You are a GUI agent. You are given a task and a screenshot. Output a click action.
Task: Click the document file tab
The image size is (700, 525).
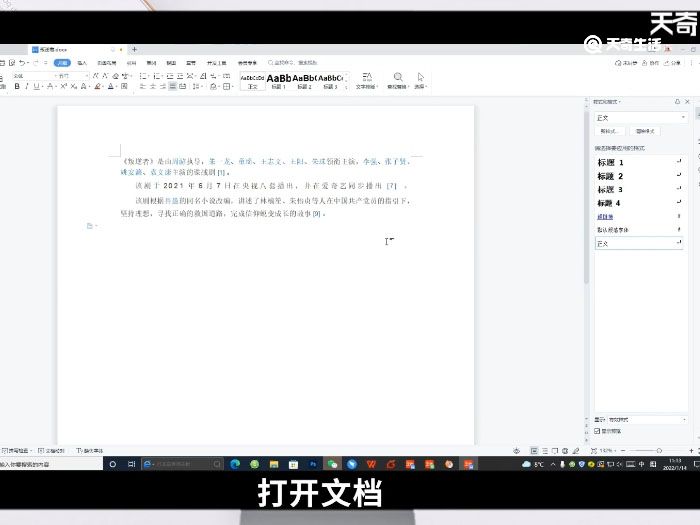pyautogui.click(x=76, y=49)
